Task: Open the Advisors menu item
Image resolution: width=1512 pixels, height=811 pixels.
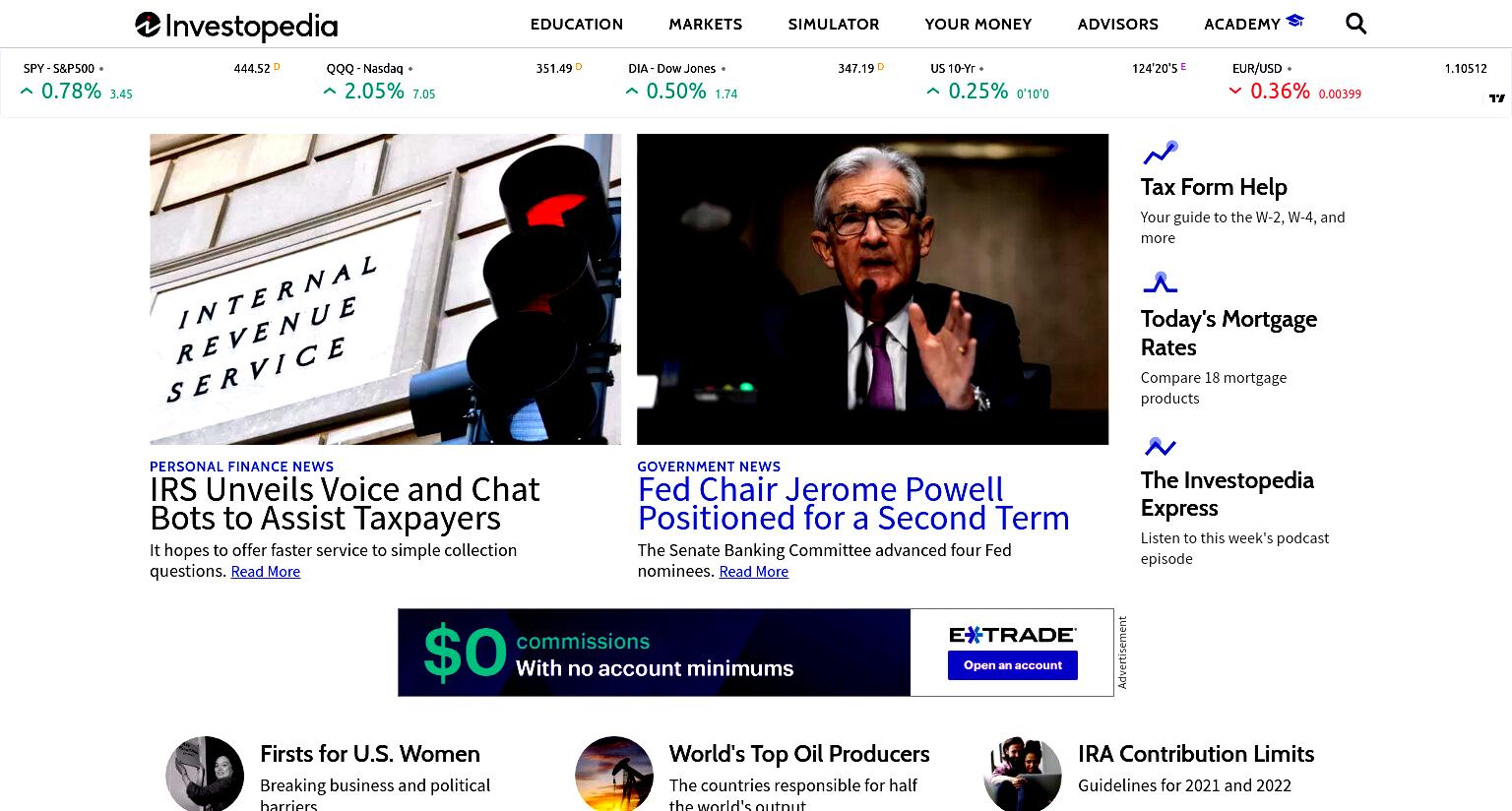Action: [1118, 24]
